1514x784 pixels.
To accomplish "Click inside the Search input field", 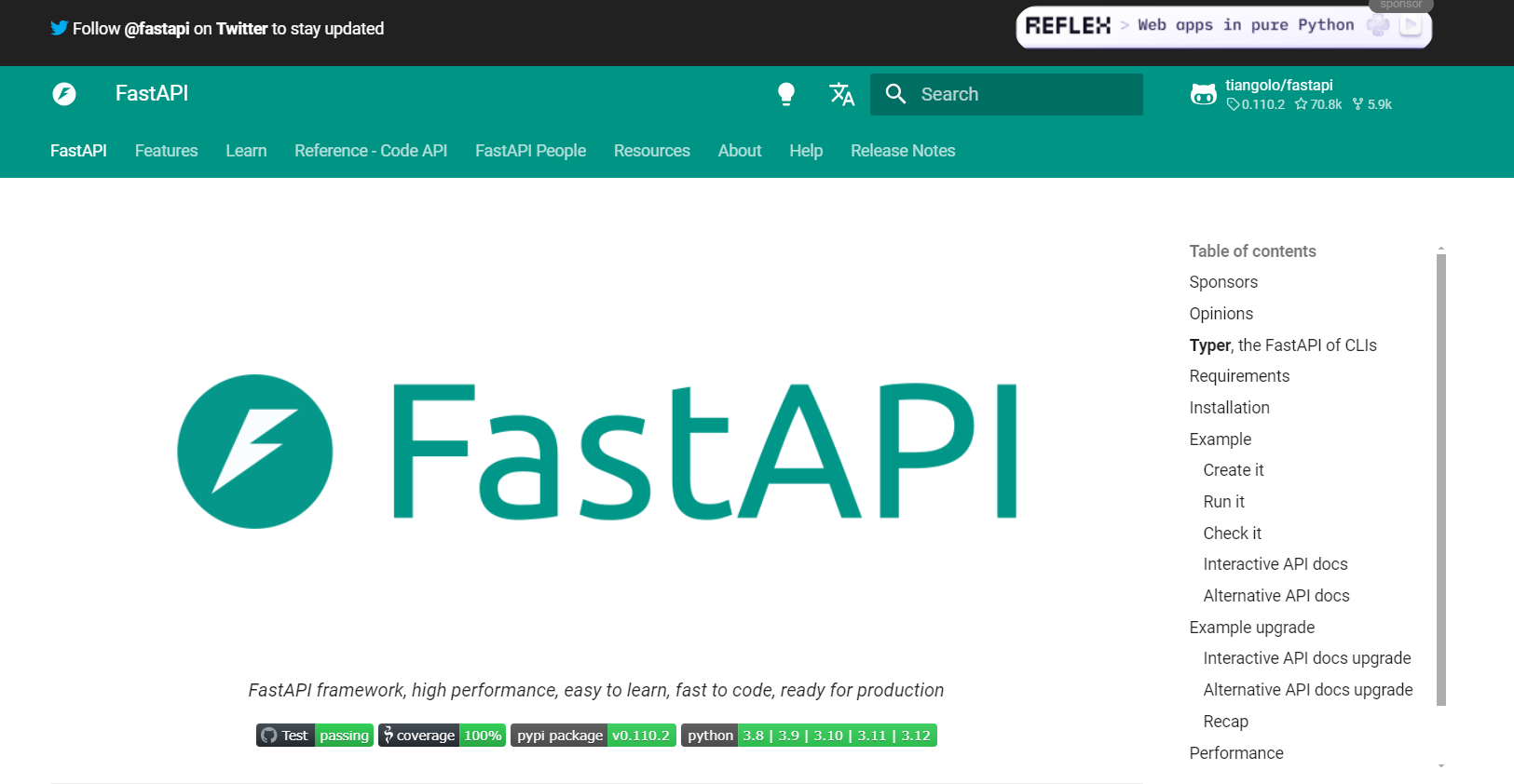I will (x=1006, y=94).
